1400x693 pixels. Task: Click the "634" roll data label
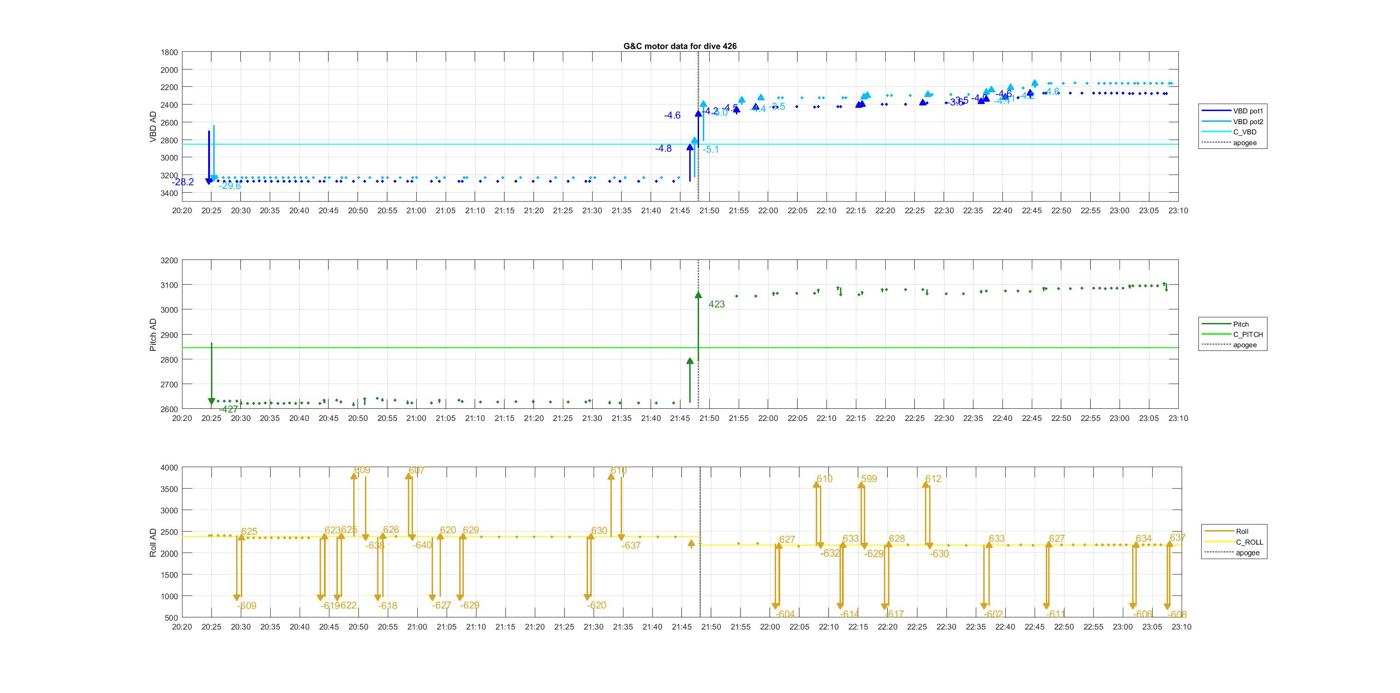click(1144, 539)
